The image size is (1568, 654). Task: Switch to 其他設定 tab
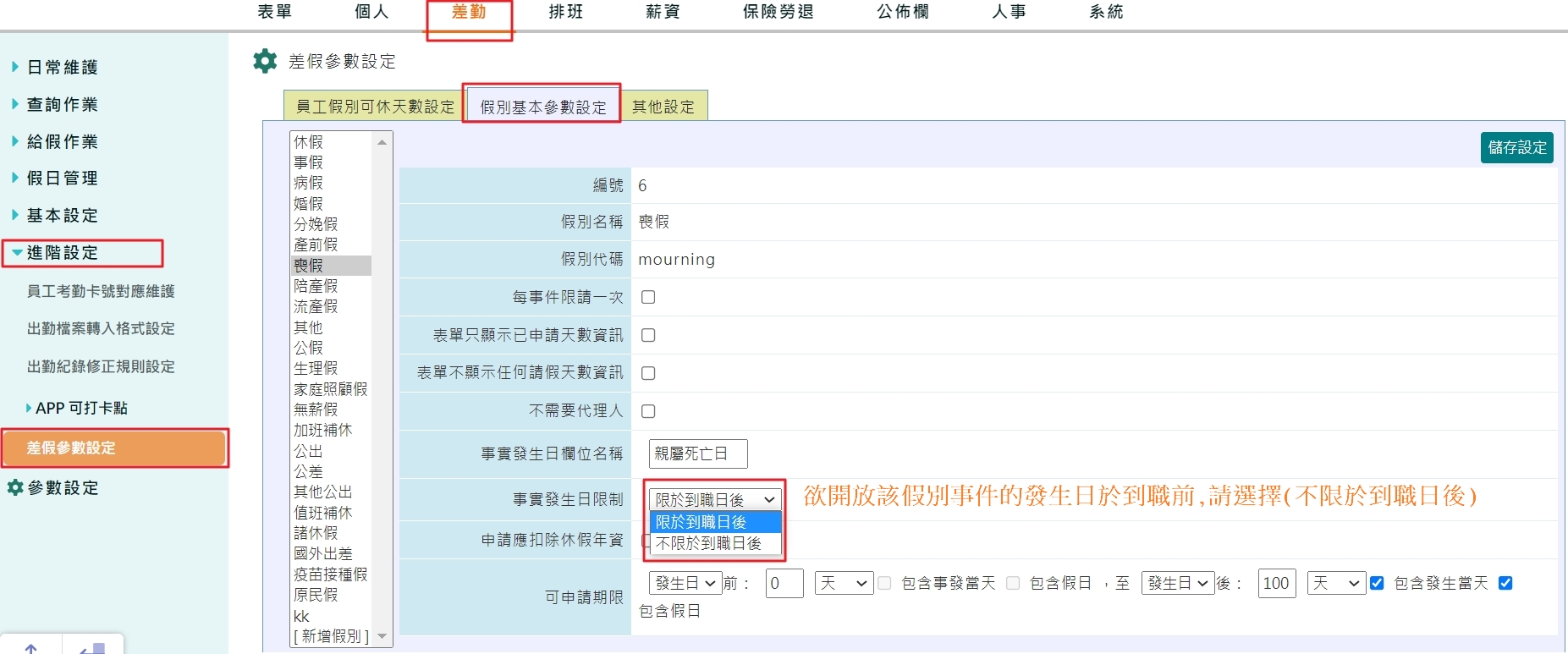[663, 107]
